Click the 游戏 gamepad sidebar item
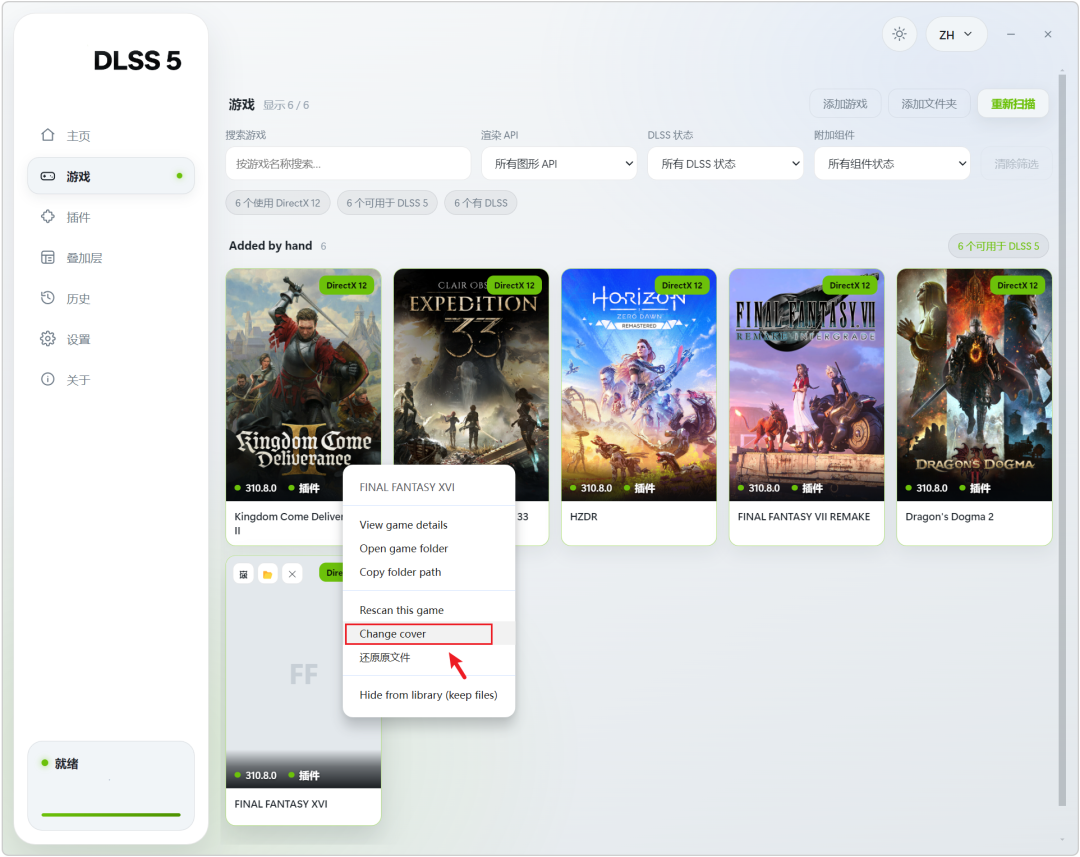This screenshot has width=1080, height=857. tap(110, 176)
